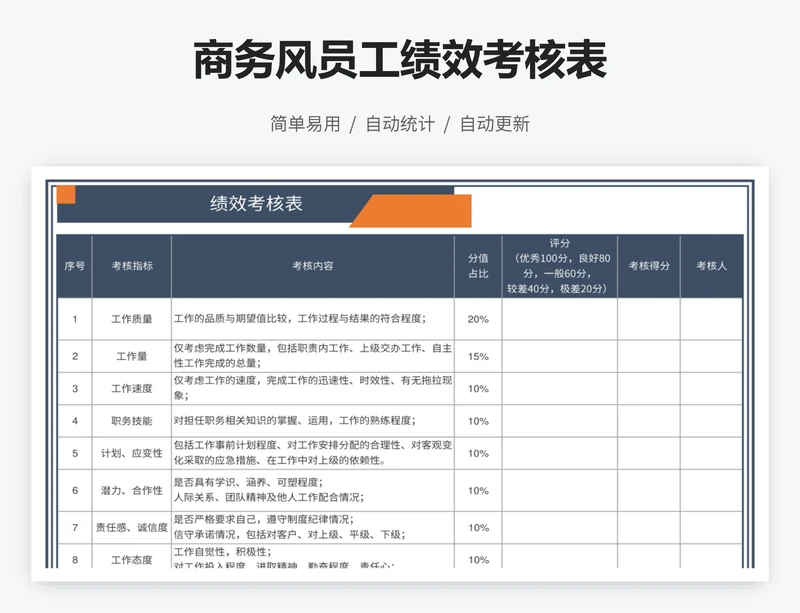Image resolution: width=800 pixels, height=613 pixels.
Task: Click the empty 评分 cell for 职务技能
Action: coord(560,421)
